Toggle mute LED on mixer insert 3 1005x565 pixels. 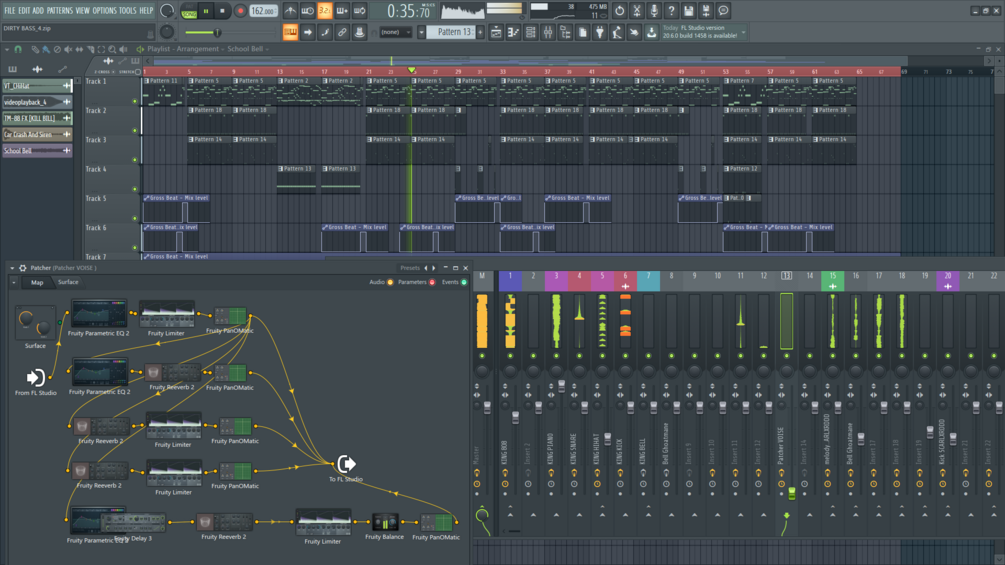(x=556, y=356)
